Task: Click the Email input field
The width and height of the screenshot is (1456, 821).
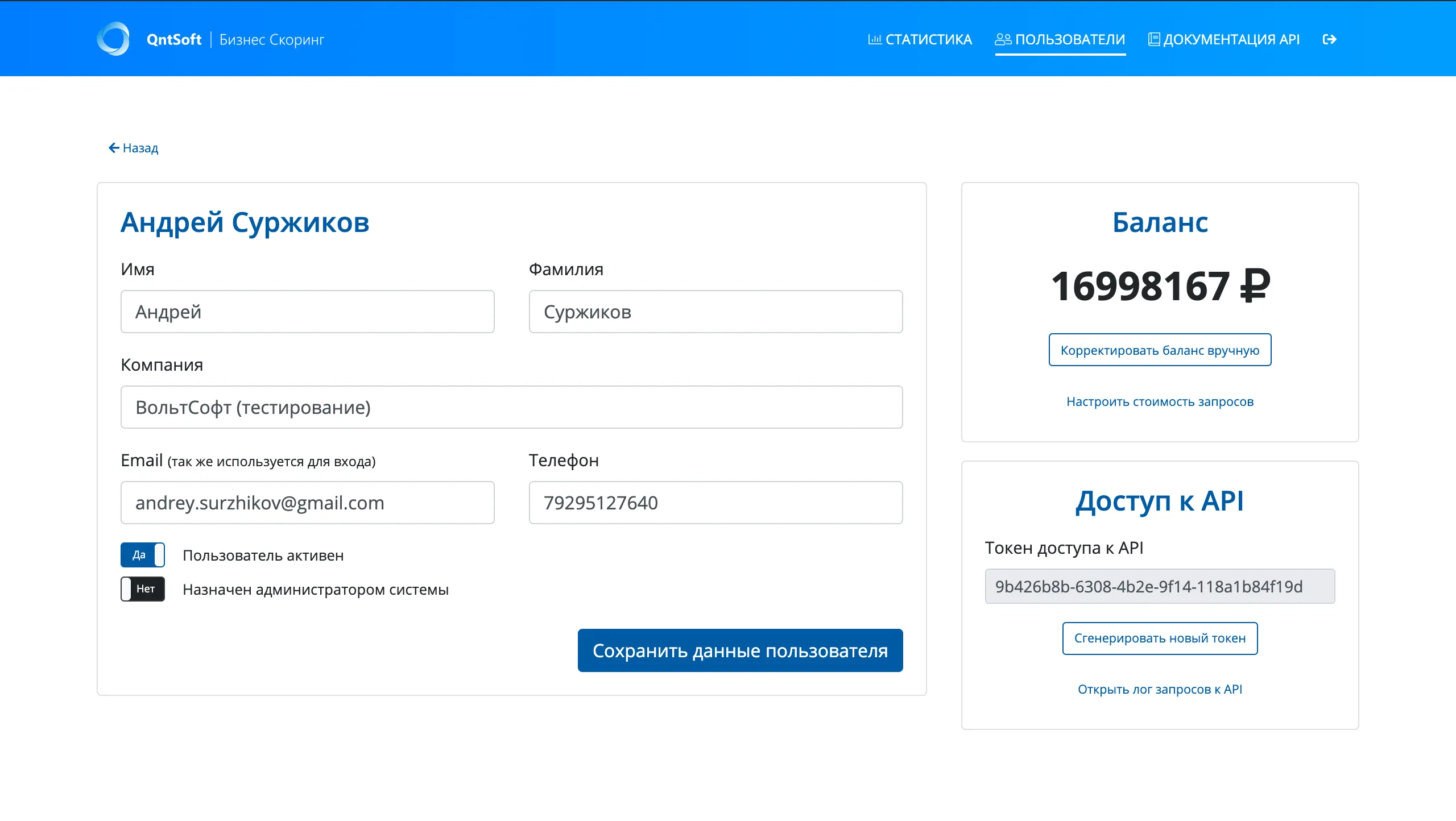Action: pos(307,502)
